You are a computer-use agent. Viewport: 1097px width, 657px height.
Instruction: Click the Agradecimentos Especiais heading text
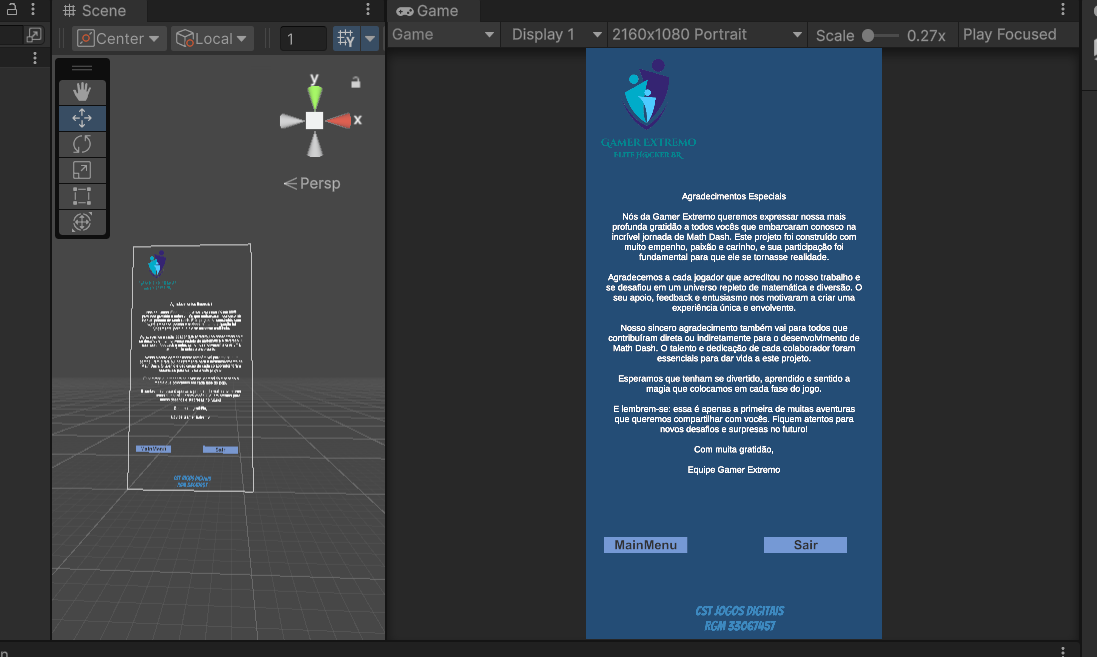click(x=734, y=197)
